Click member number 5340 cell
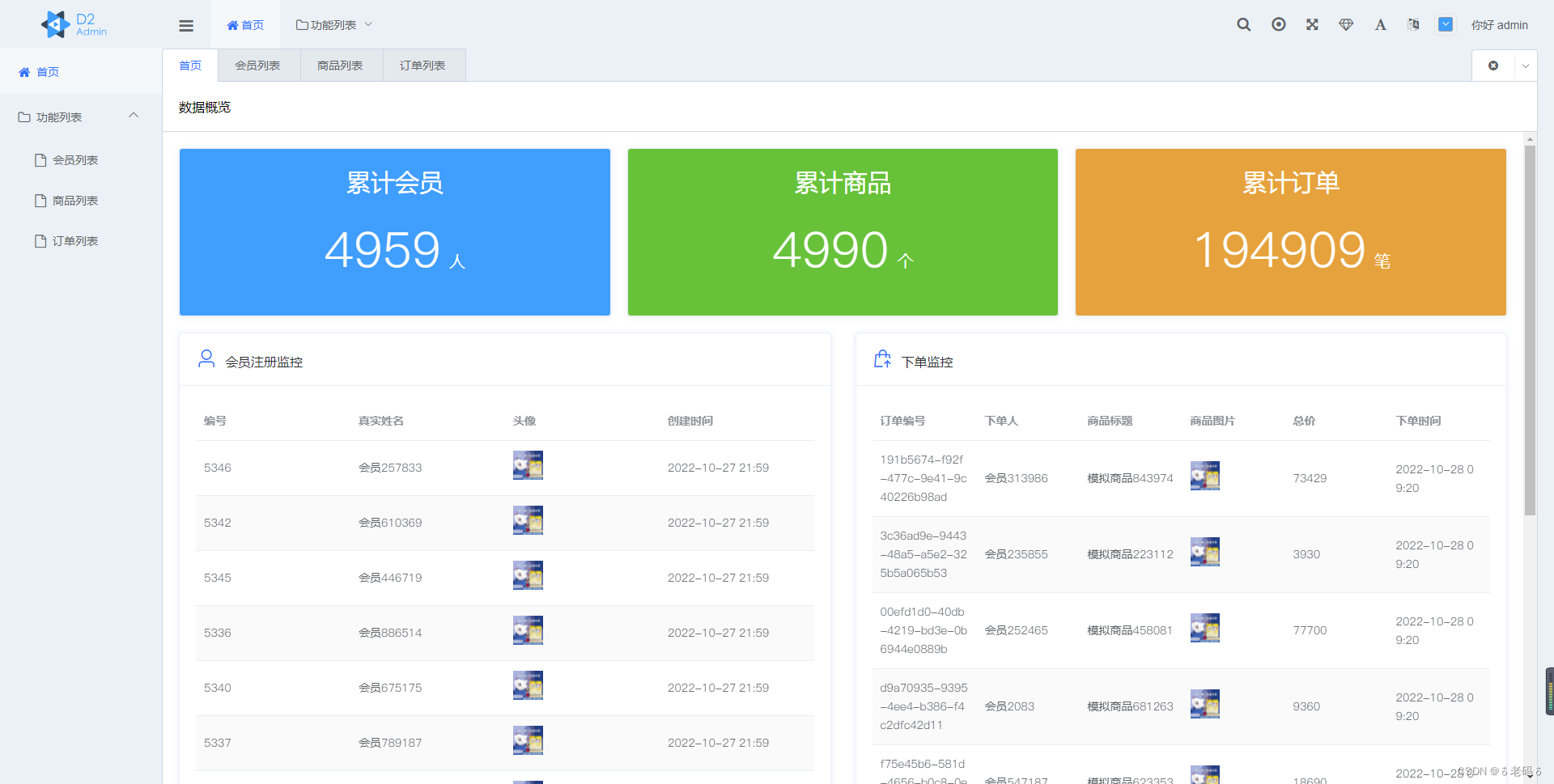The width and height of the screenshot is (1554, 784). click(x=218, y=688)
